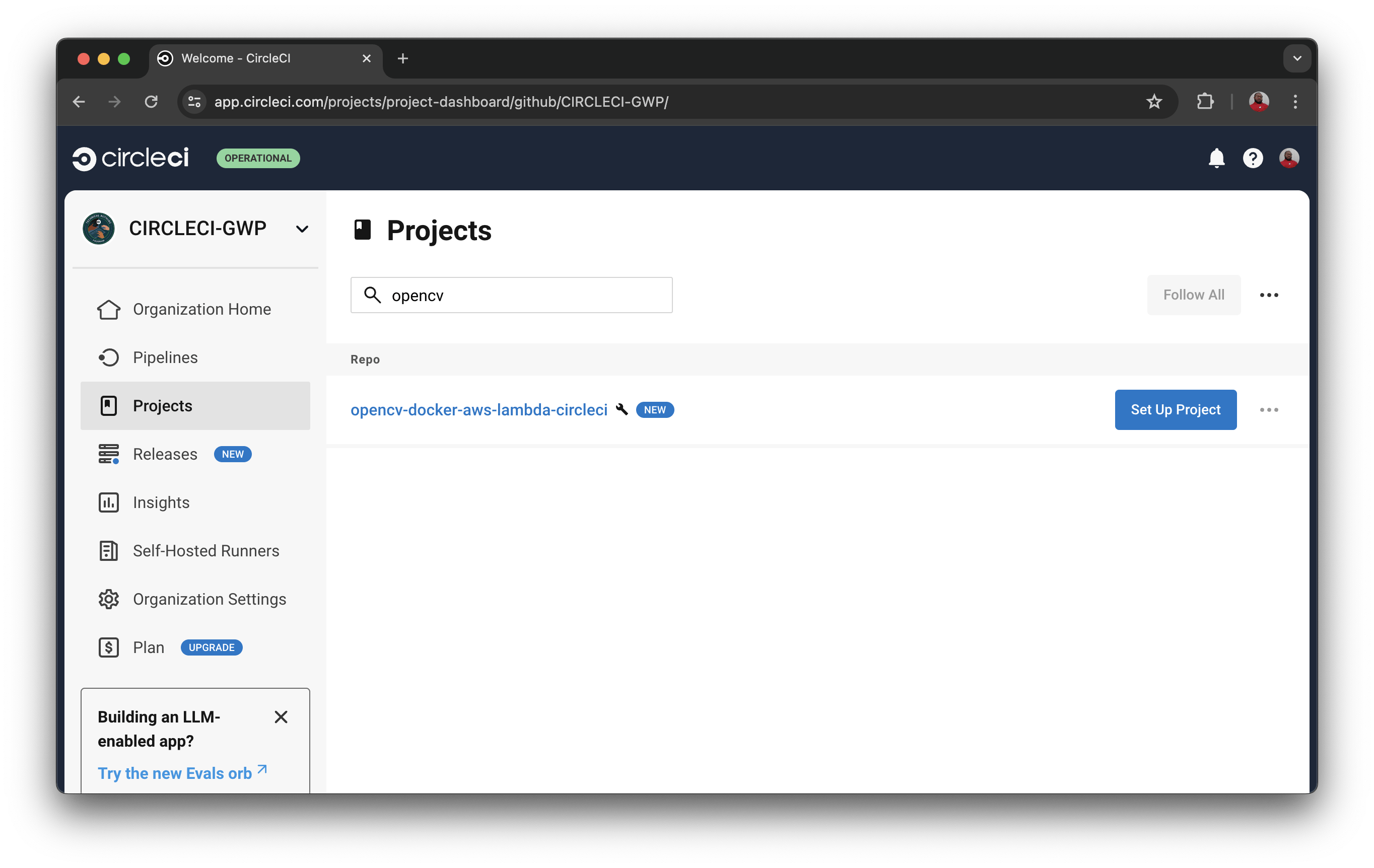Open the help question mark icon

point(1253,158)
